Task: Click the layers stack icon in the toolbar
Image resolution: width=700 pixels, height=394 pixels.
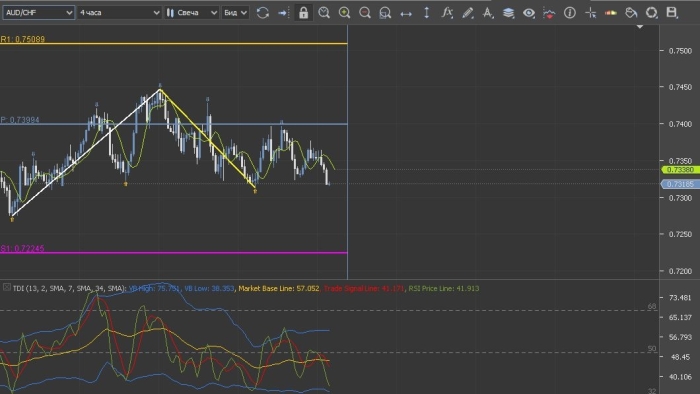Action: 508,12
